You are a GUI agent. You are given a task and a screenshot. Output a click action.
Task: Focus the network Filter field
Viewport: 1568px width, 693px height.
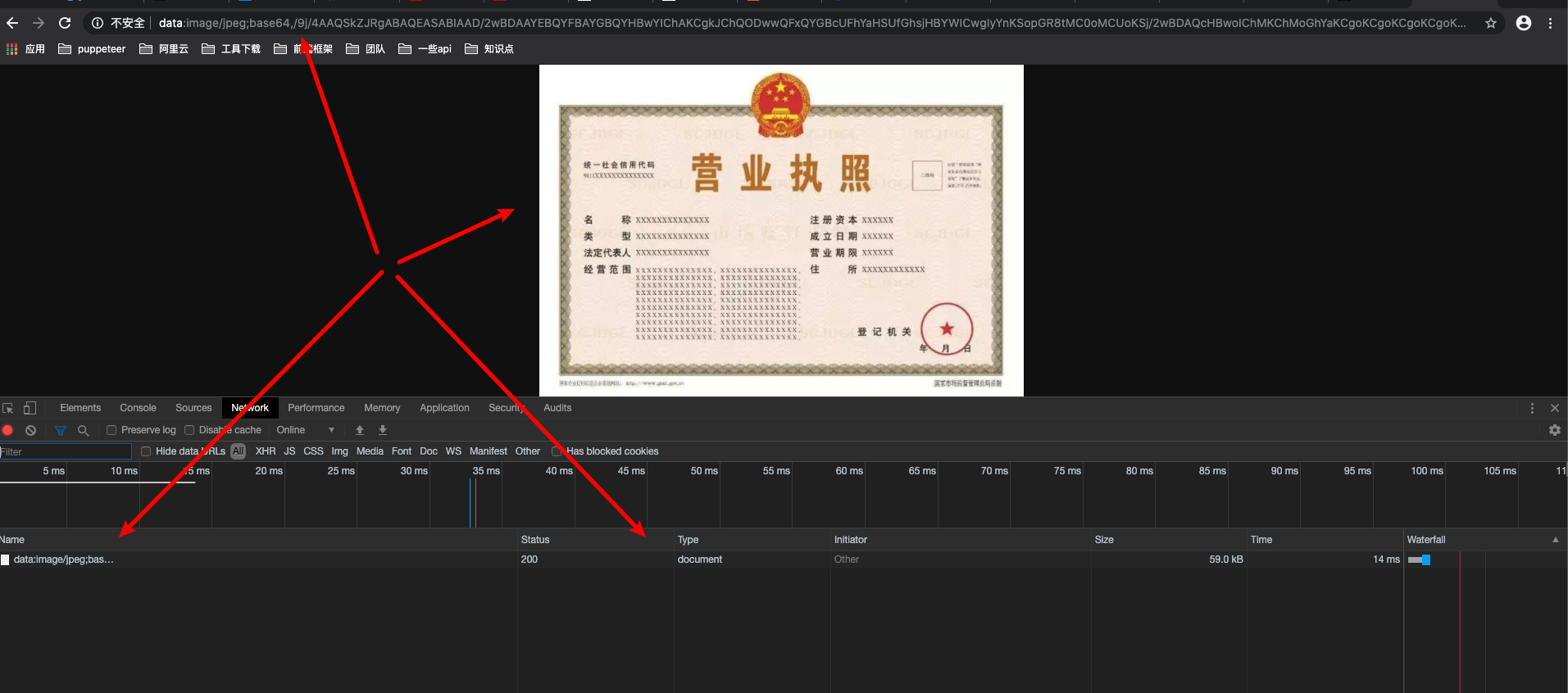(x=66, y=451)
